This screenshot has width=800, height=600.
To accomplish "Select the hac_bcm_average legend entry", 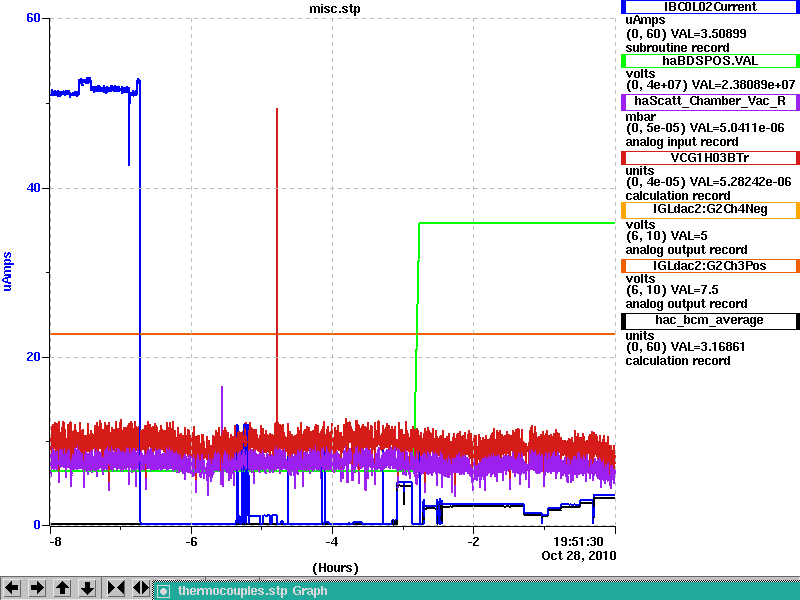I will (710, 320).
